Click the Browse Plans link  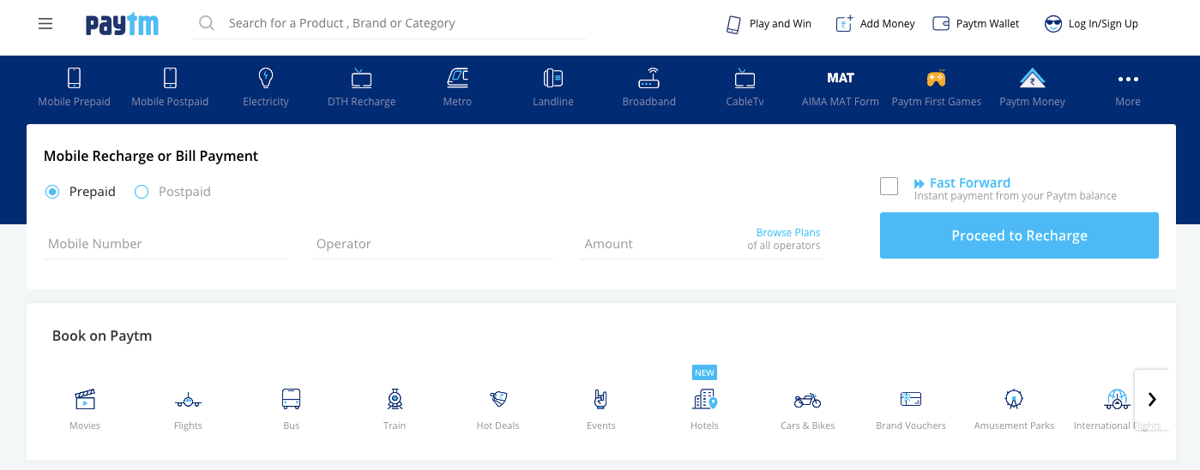788,233
